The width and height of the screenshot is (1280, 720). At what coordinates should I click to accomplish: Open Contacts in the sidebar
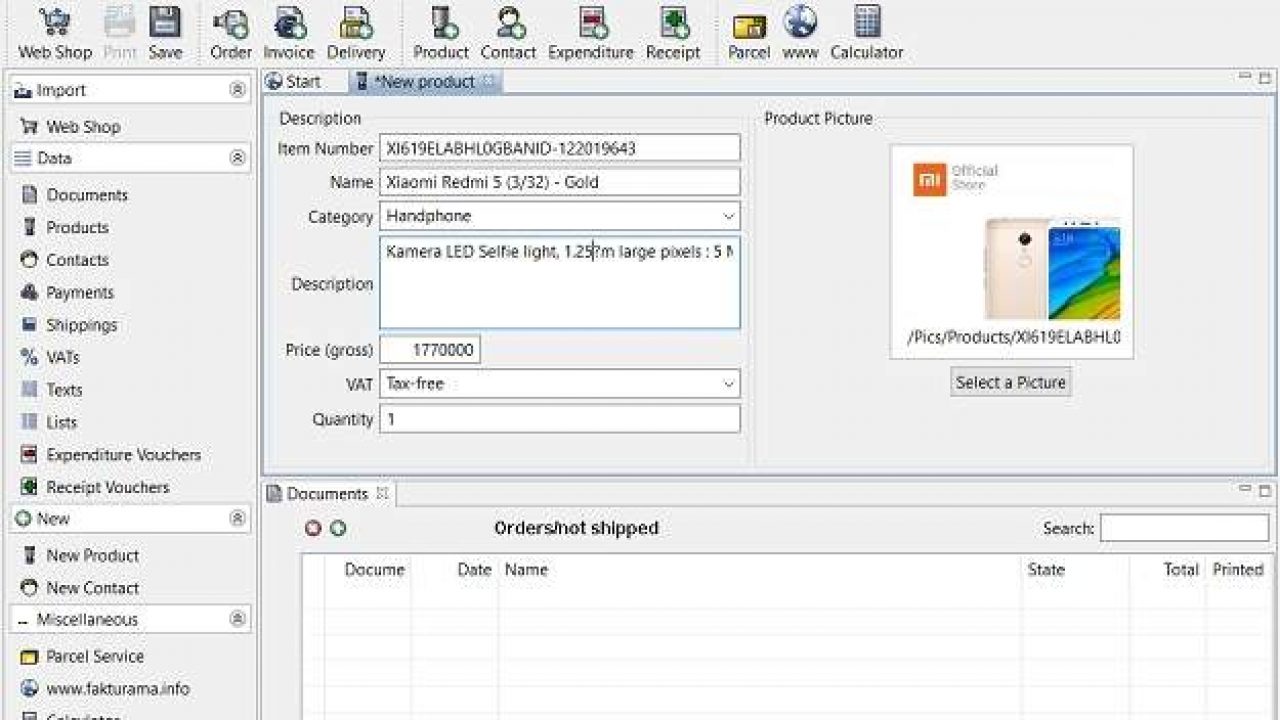pos(65,260)
